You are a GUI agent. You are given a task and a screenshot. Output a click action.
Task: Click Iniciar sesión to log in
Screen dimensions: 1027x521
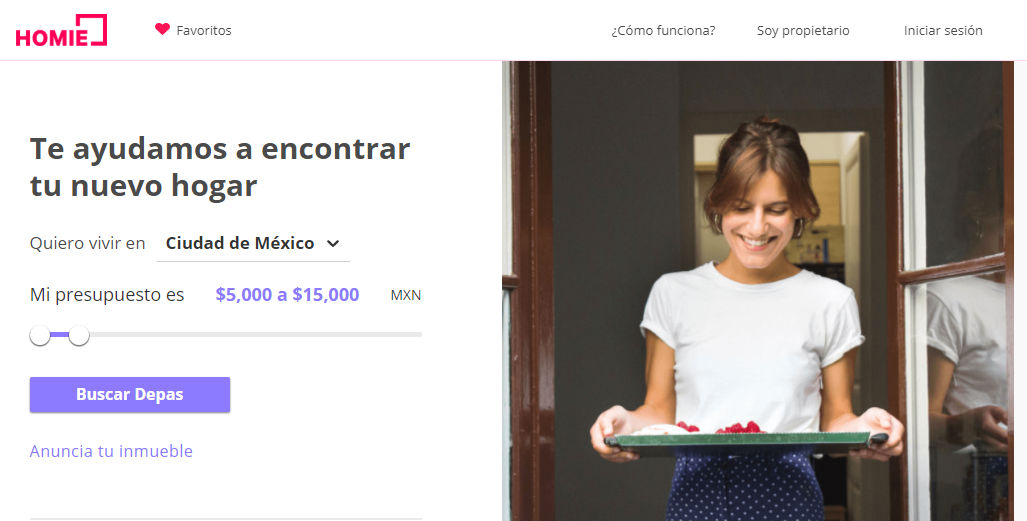(943, 30)
